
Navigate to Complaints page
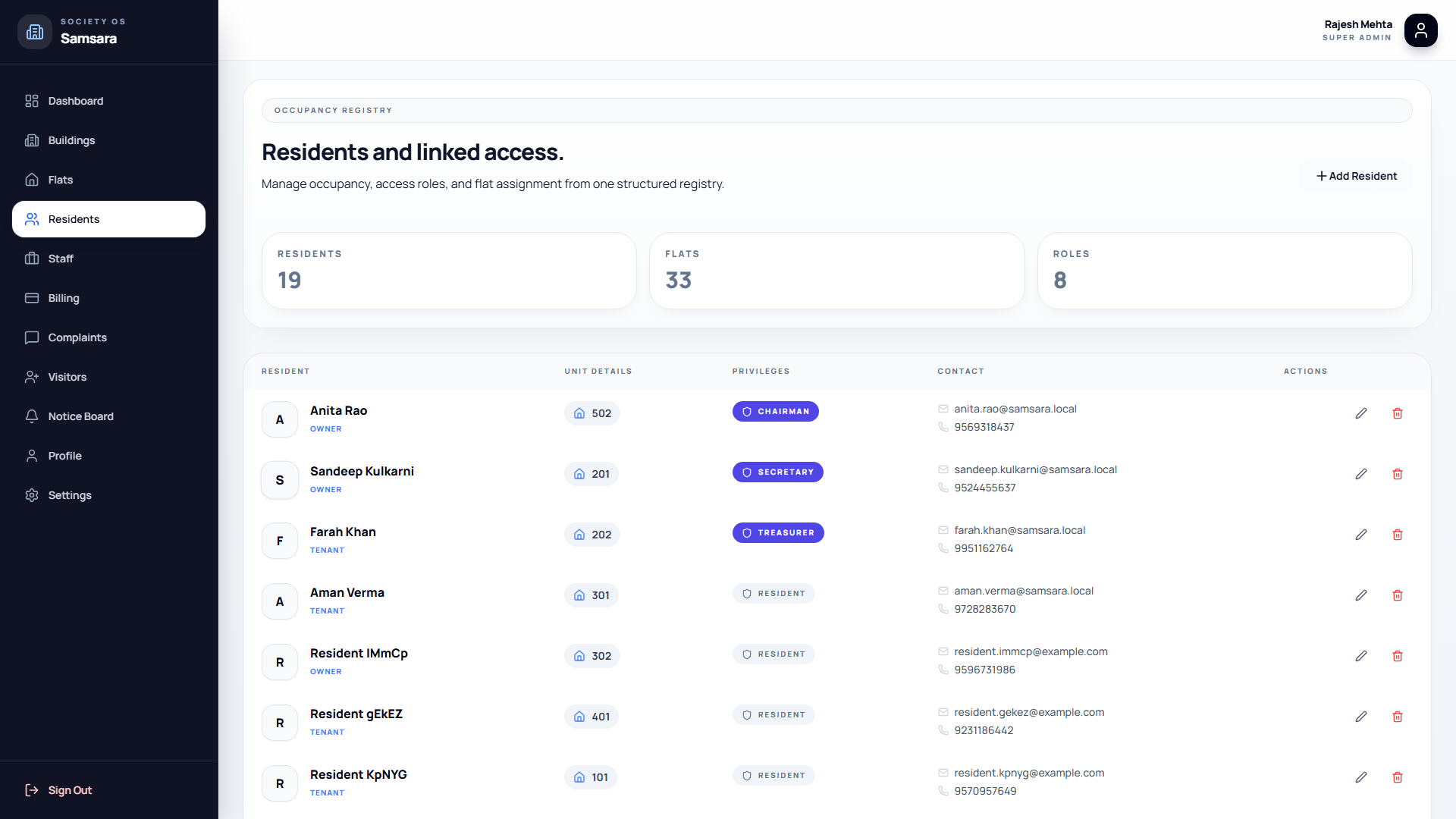(x=77, y=337)
